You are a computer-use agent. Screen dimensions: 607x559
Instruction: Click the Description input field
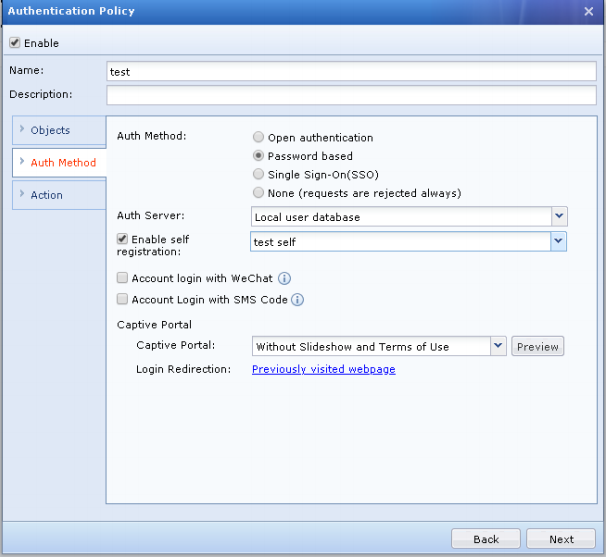pos(352,95)
